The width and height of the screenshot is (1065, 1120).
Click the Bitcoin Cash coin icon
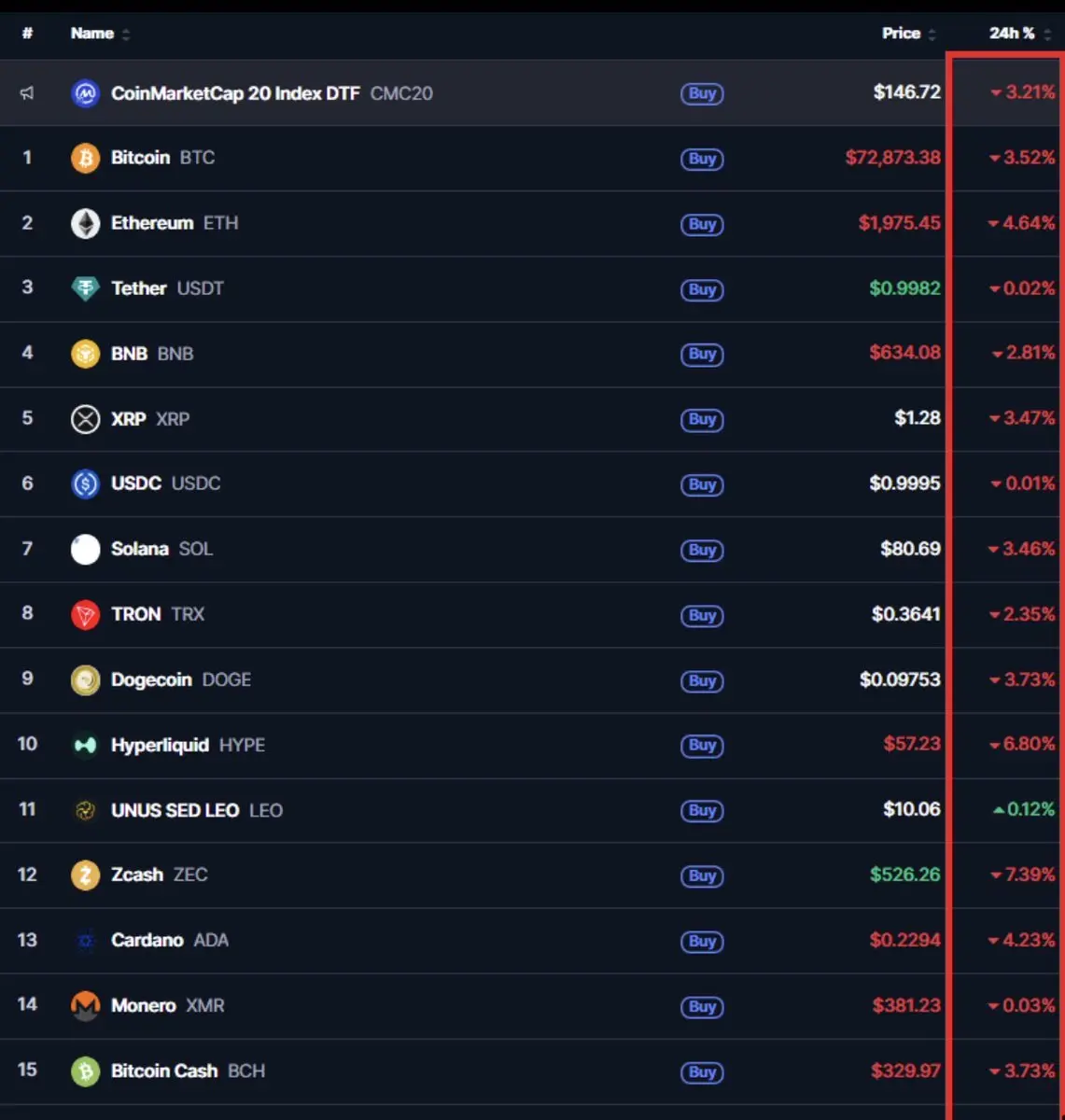85,1071
